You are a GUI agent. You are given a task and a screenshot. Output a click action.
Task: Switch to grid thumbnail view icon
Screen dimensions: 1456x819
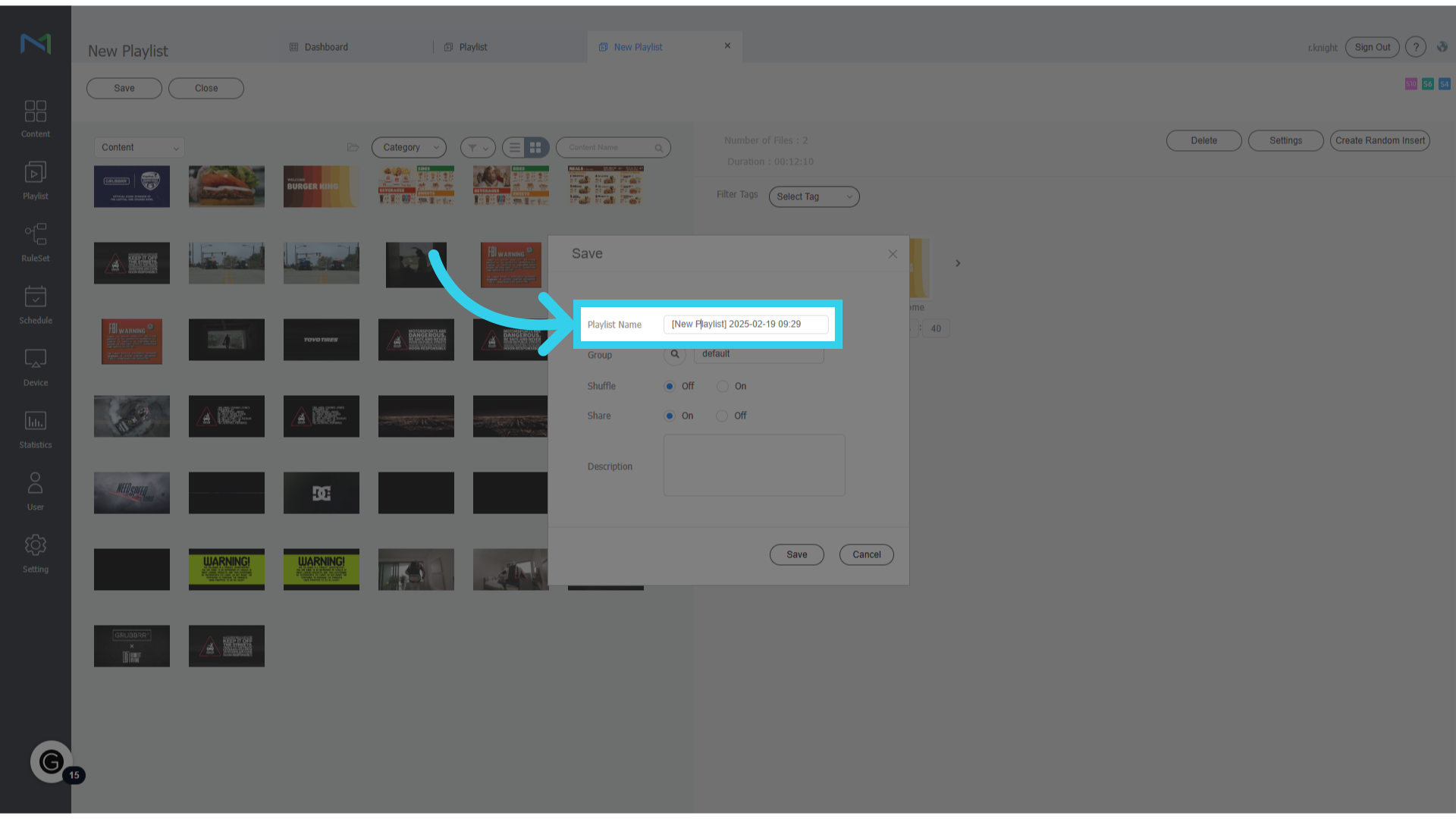pos(536,148)
